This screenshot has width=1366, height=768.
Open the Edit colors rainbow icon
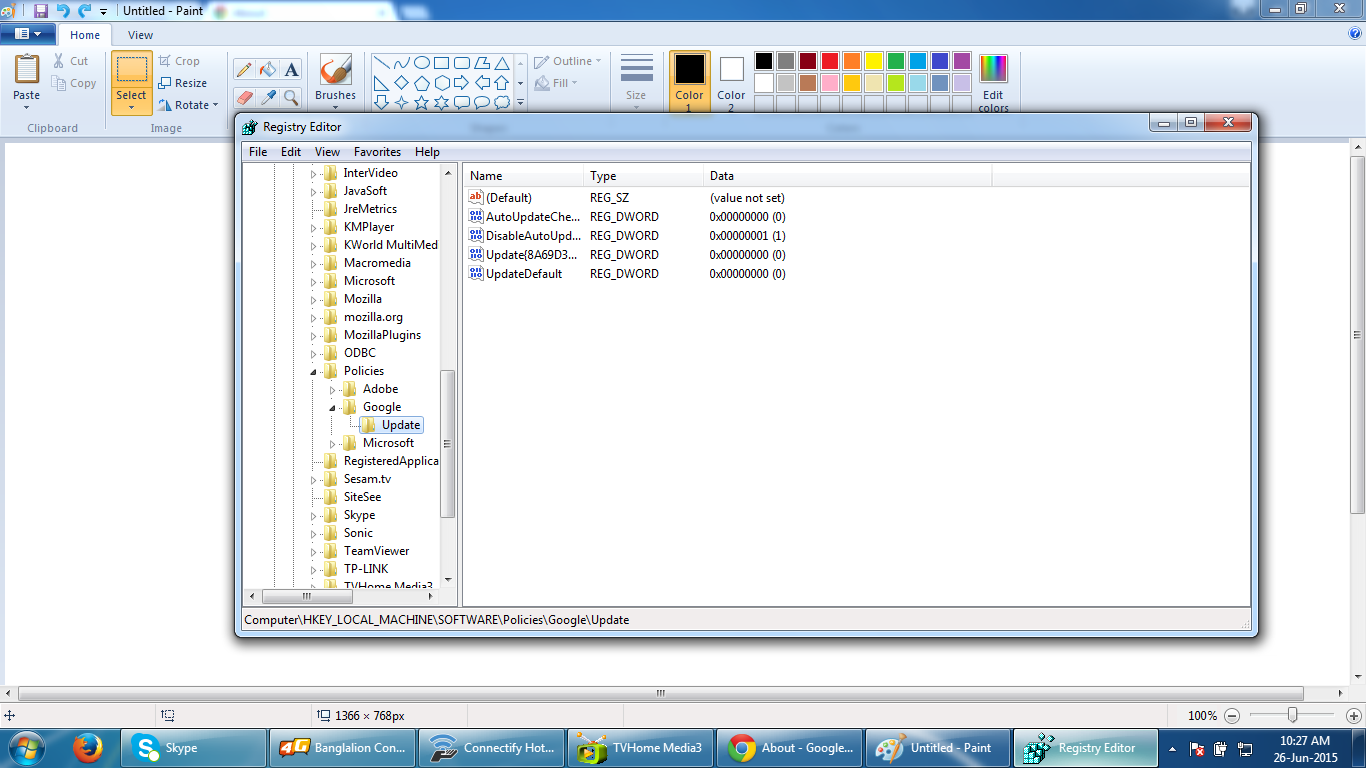(993, 83)
